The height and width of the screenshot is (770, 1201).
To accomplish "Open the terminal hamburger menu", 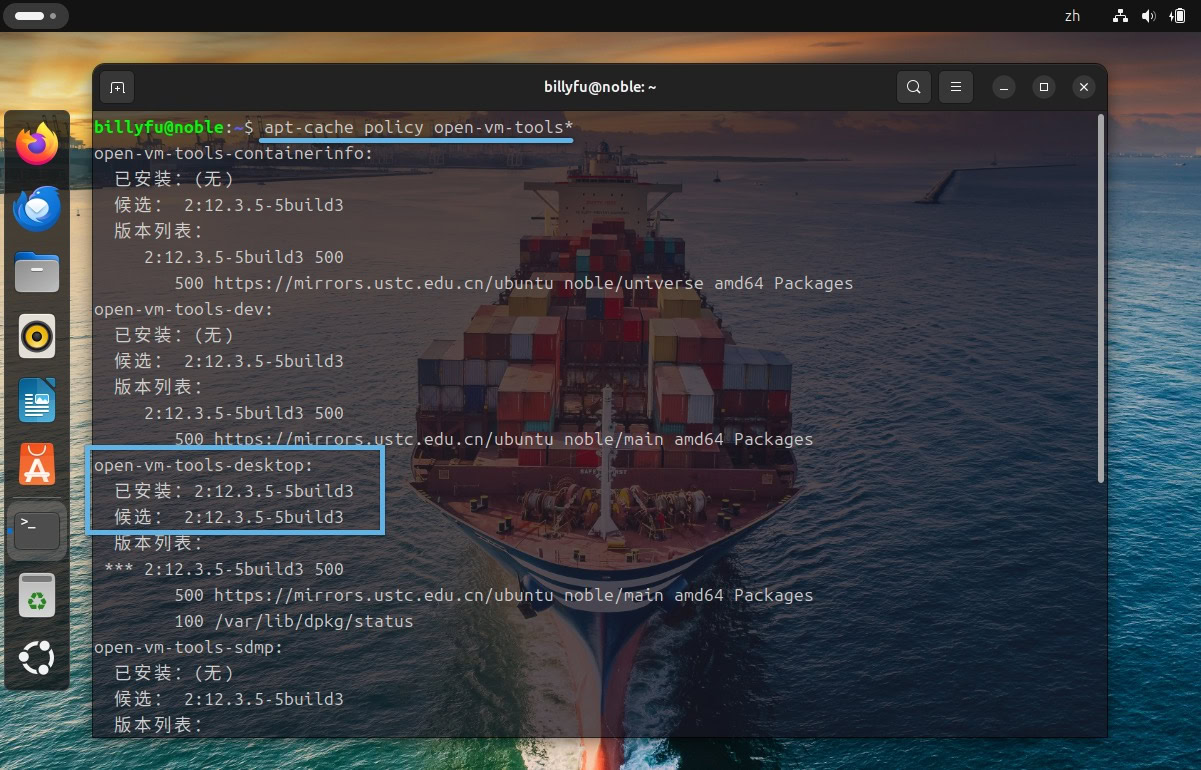I will [955, 87].
